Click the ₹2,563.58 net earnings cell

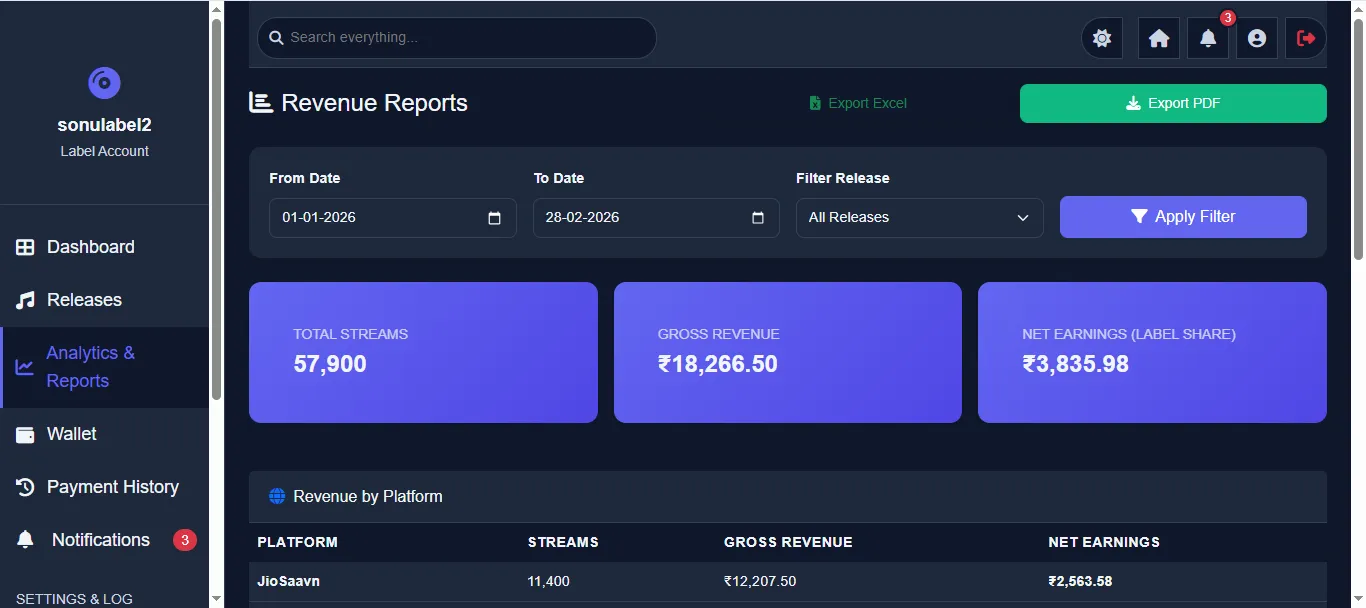coord(1080,581)
